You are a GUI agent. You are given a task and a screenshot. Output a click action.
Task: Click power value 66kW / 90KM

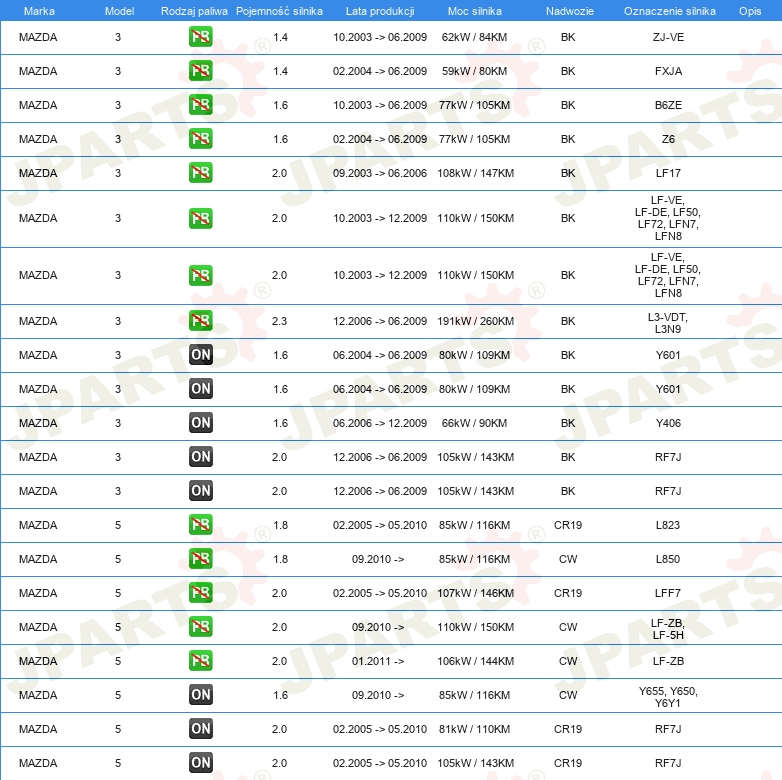[x=474, y=423]
